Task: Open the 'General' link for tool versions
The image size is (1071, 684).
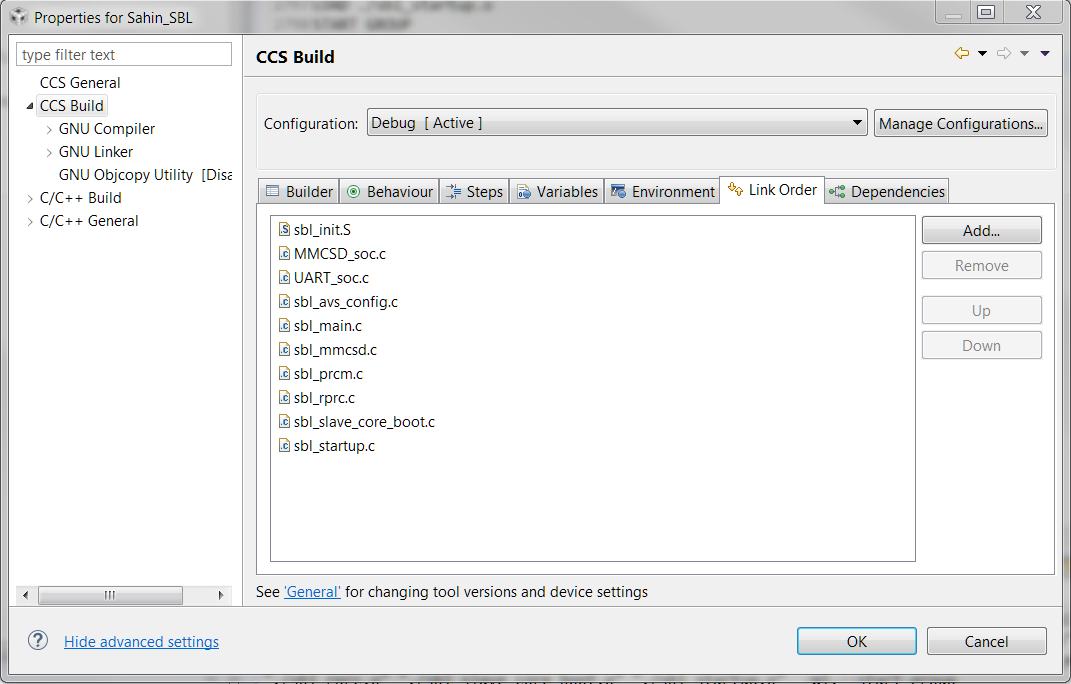Action: pos(312,591)
